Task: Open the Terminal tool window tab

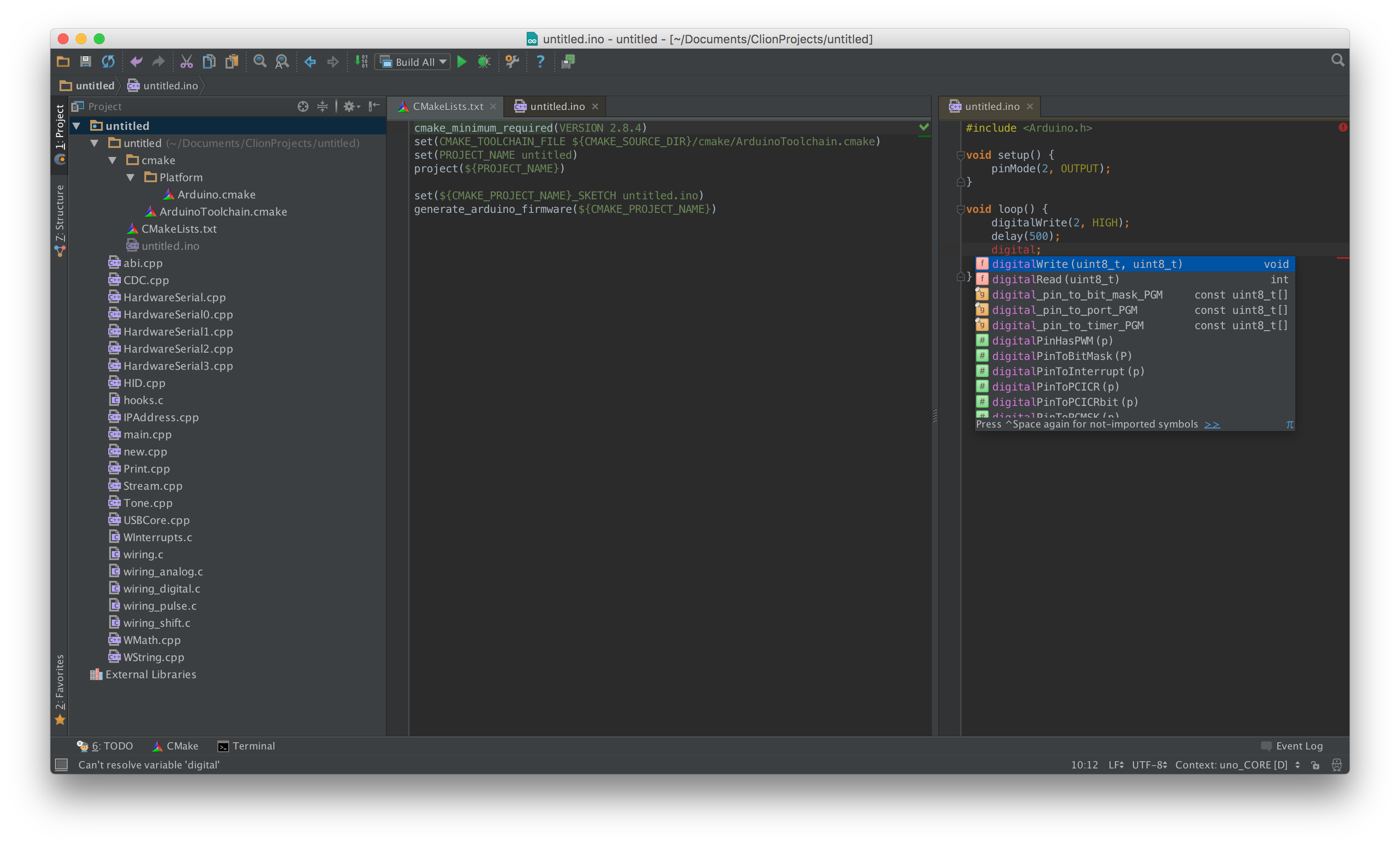Action: coord(247,746)
